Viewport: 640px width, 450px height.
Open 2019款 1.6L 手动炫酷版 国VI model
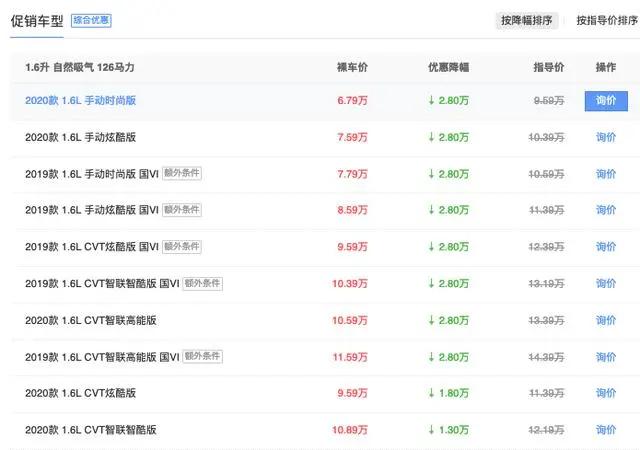tap(92, 210)
